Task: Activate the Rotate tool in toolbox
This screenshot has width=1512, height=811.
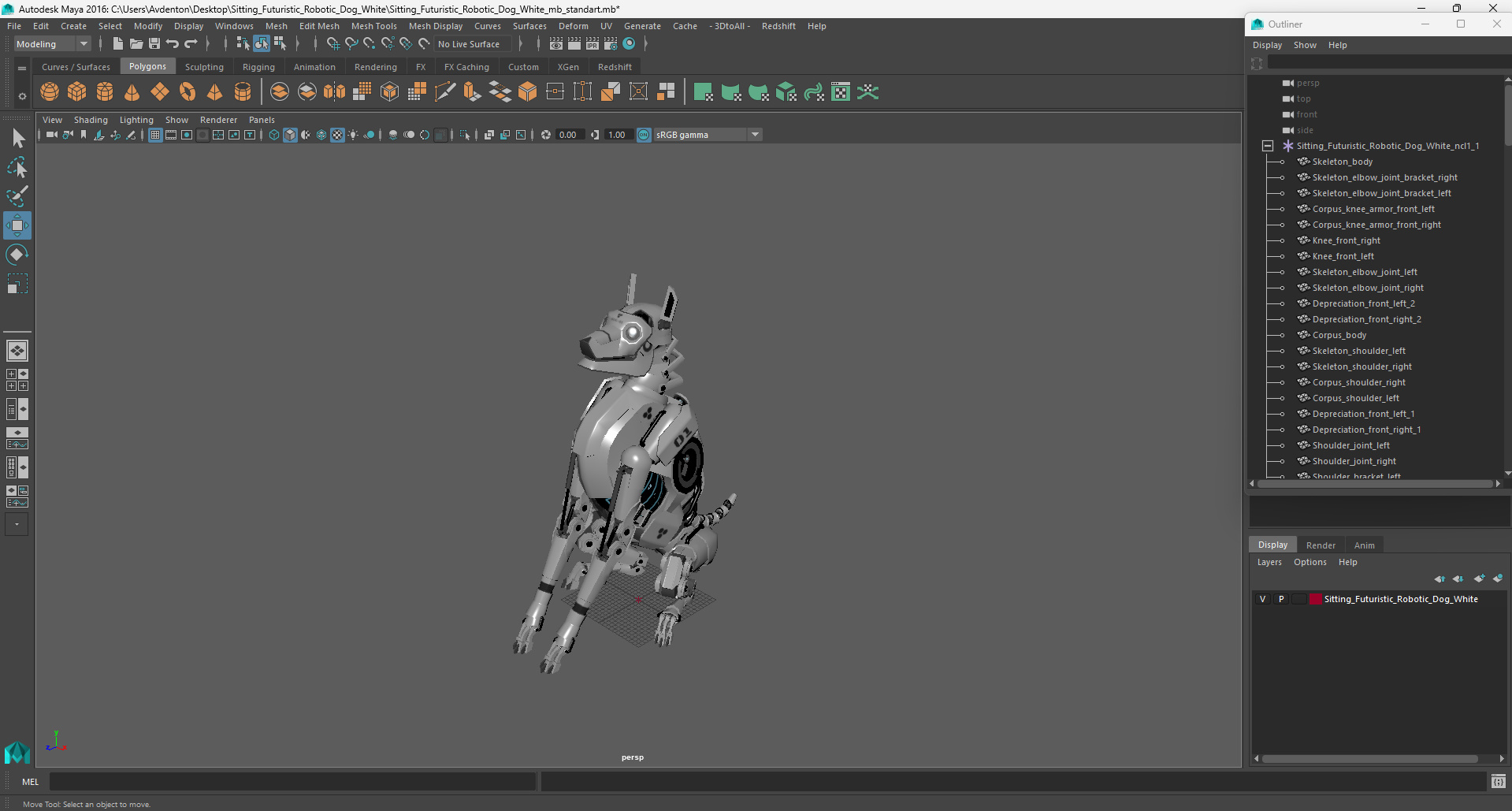Action: click(17, 255)
